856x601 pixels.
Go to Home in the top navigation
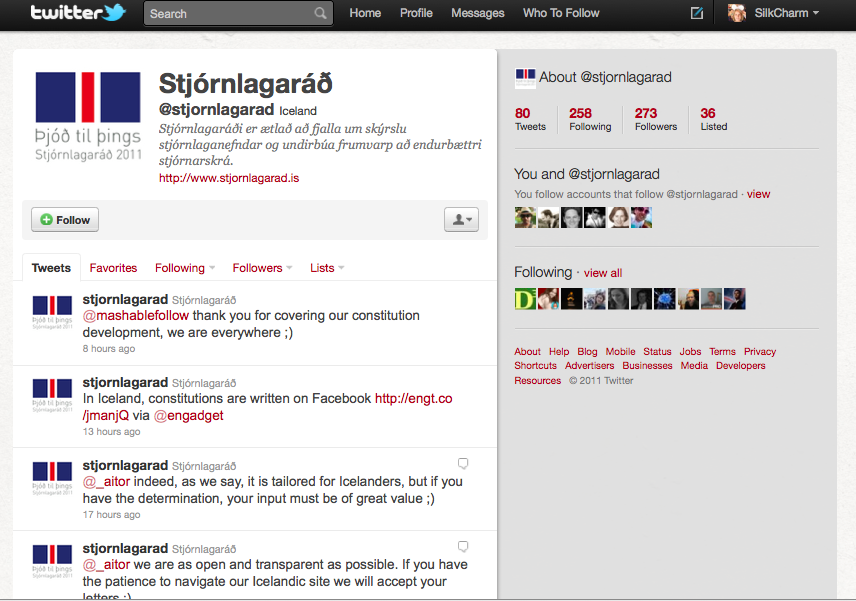point(365,13)
